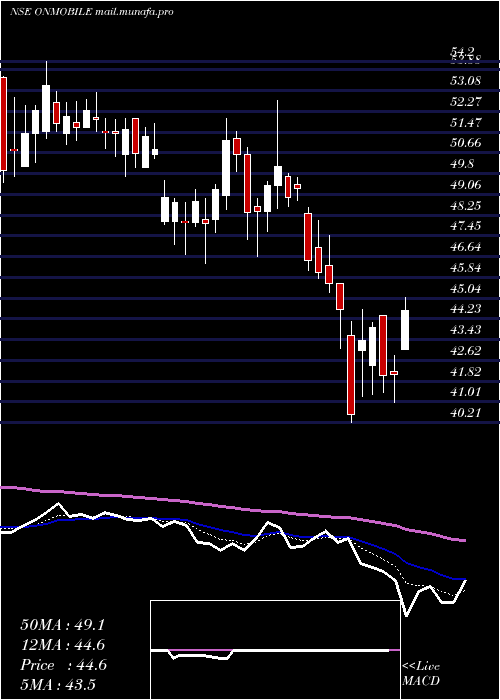Click the 49.06 price axis label
The width and height of the screenshot is (500, 700).
tap(466, 185)
